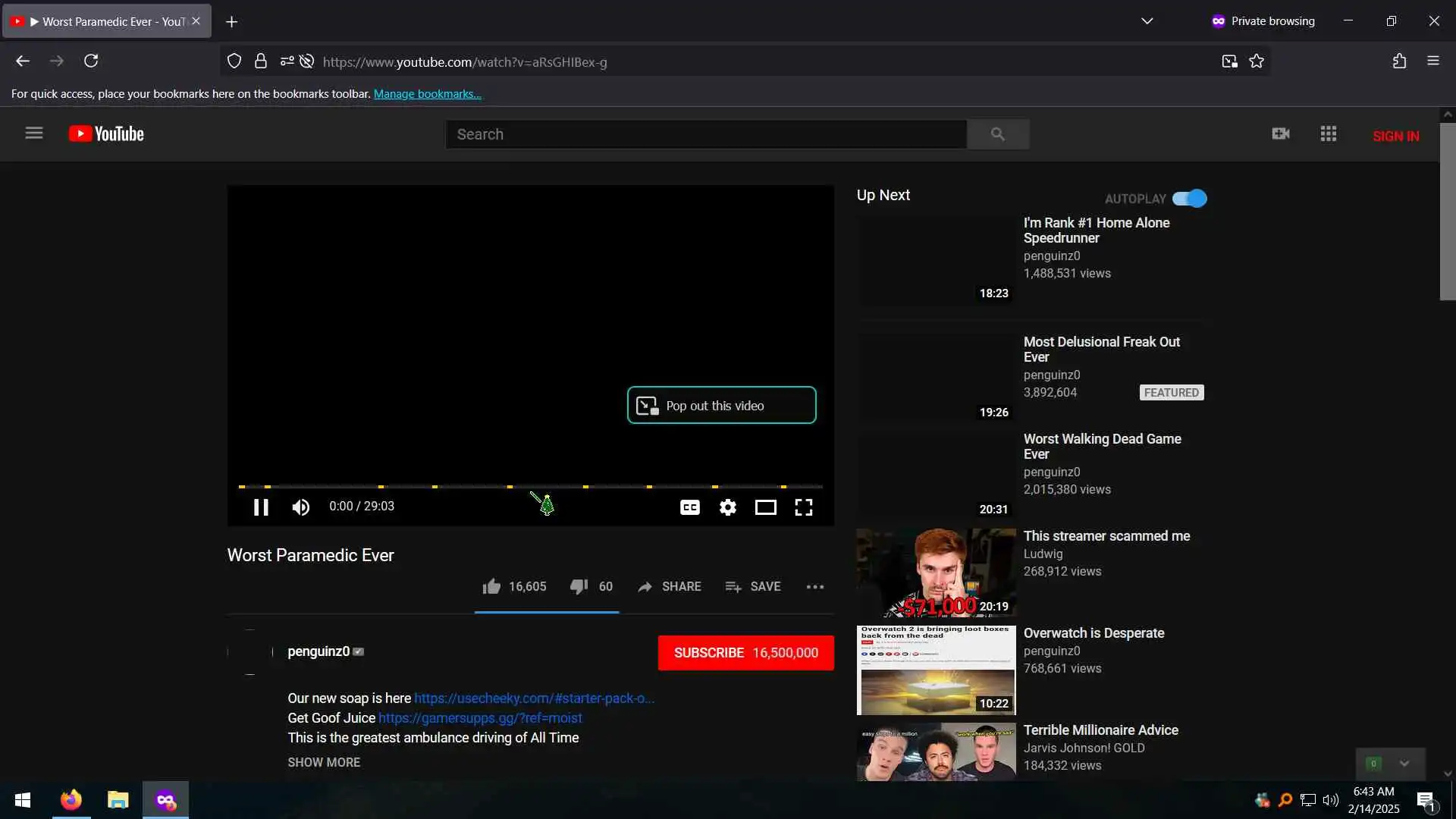The height and width of the screenshot is (819, 1456).
Task: Seek along the video progress bar
Action: coord(531,486)
